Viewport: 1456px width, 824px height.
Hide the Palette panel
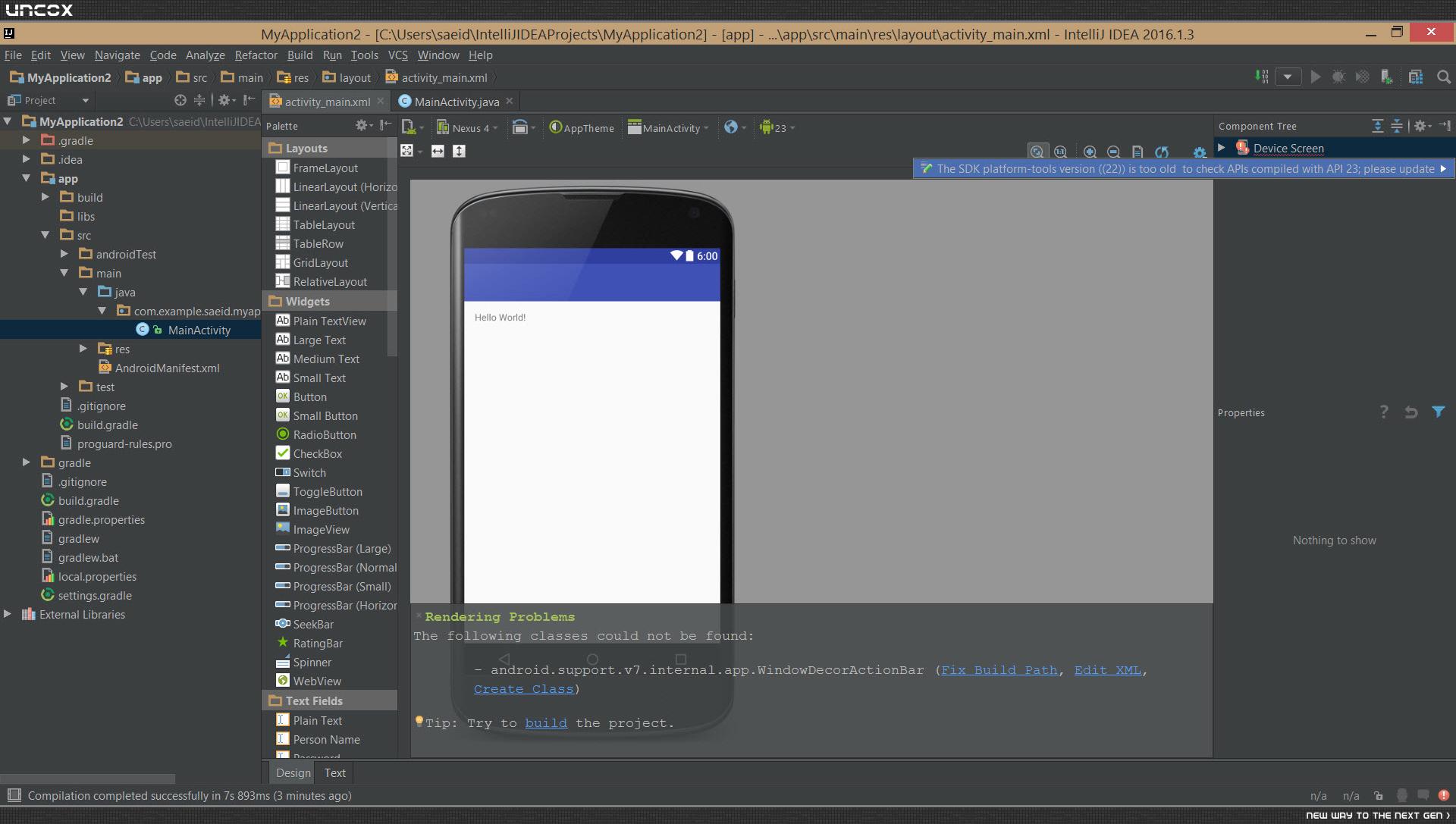click(386, 125)
